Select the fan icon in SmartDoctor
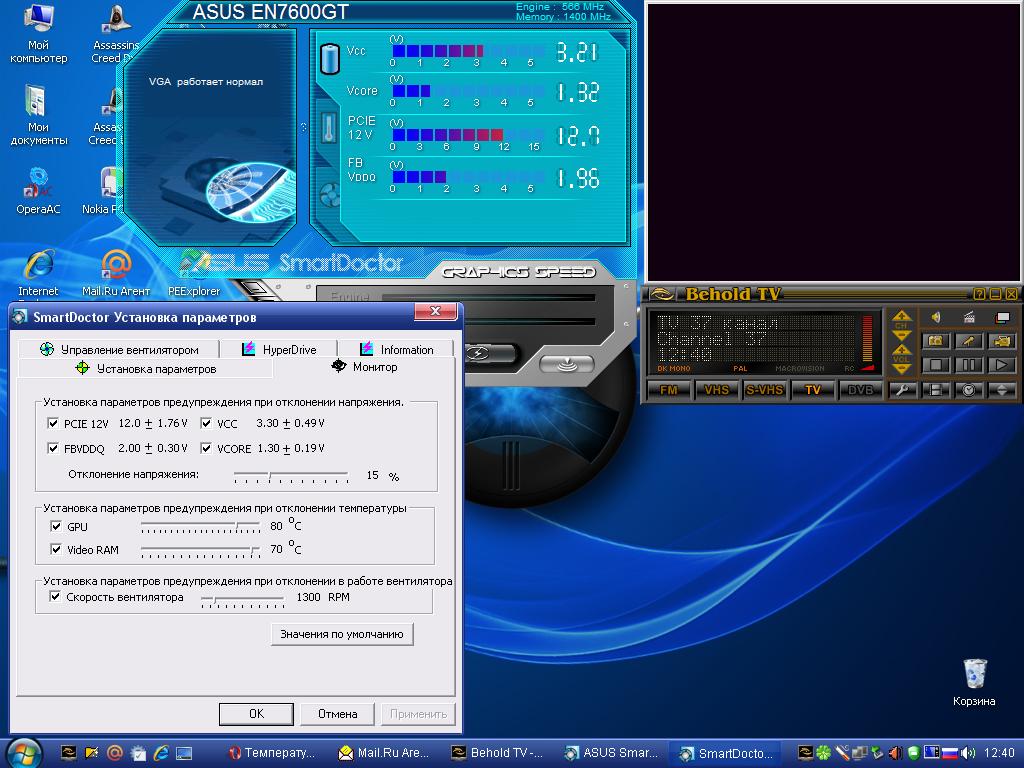 click(x=329, y=194)
